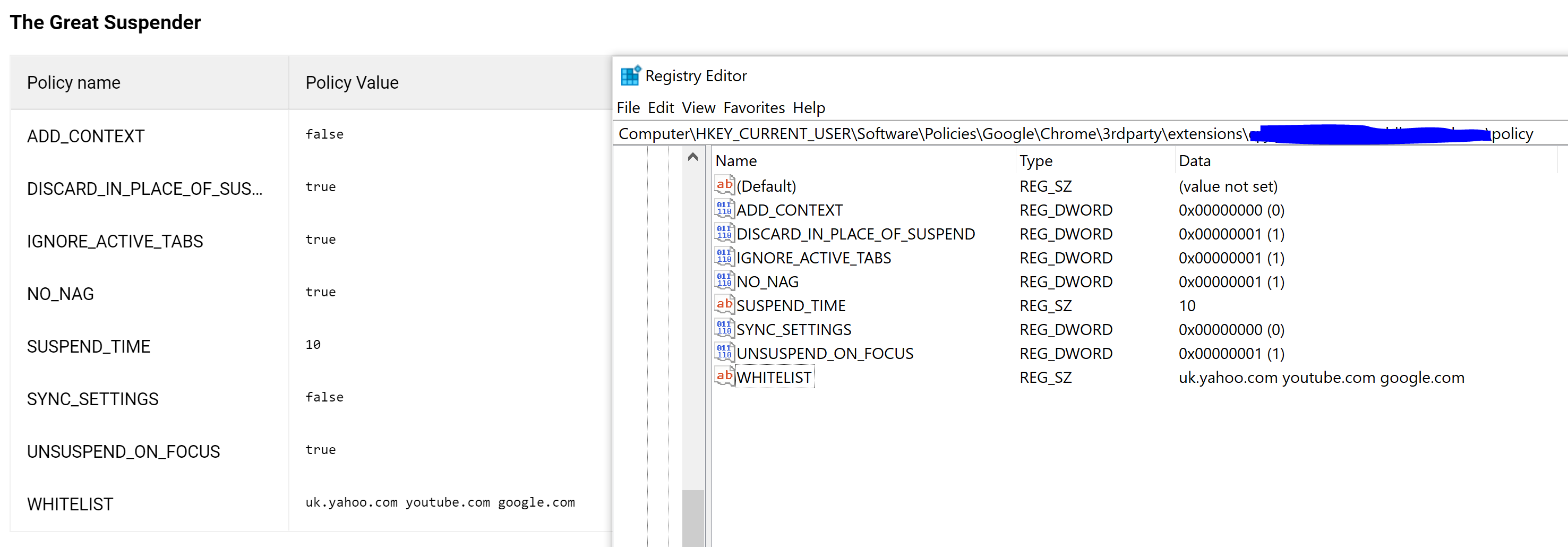Click the NO_NAG DWORD value icon
The image size is (1568, 547).
pyautogui.click(x=724, y=280)
